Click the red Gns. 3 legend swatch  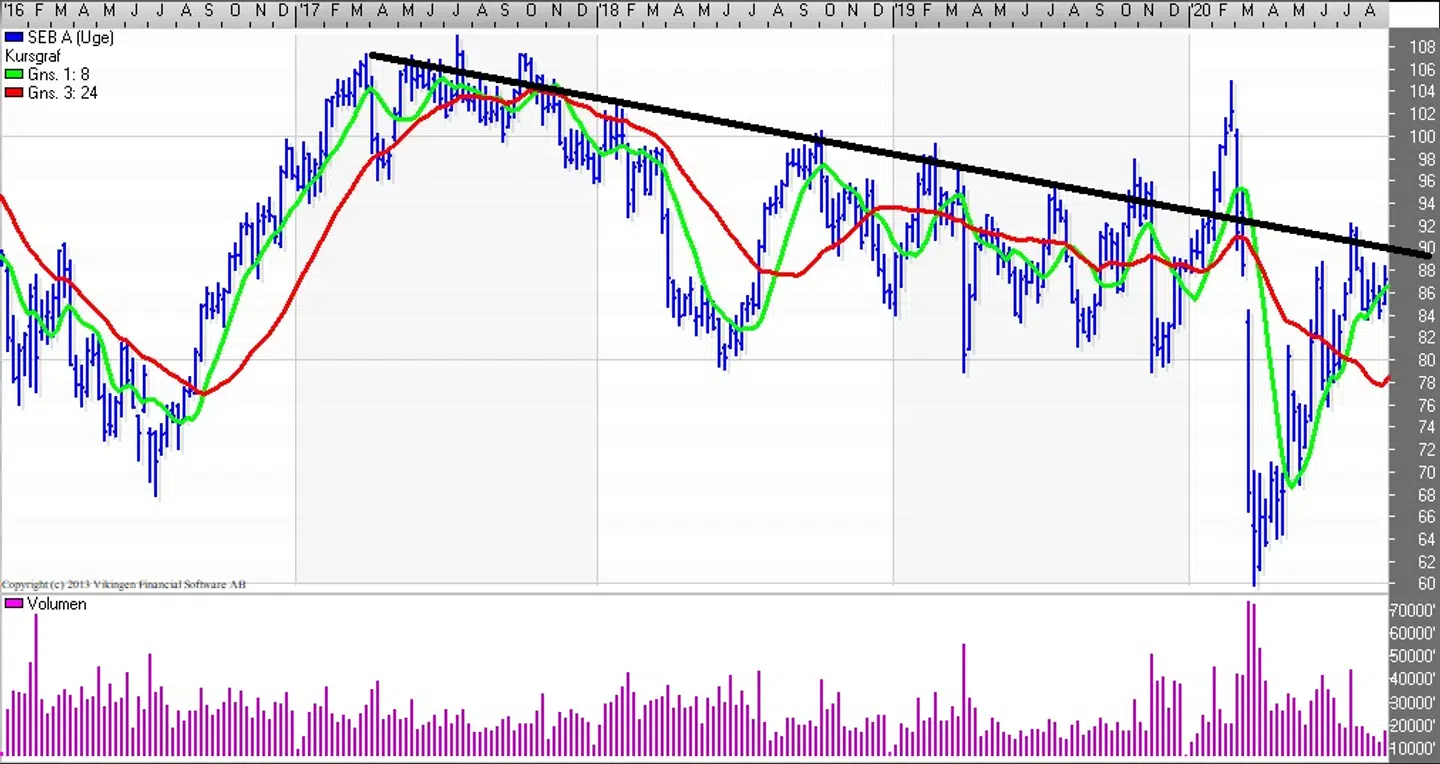pyautogui.click(x=13, y=93)
